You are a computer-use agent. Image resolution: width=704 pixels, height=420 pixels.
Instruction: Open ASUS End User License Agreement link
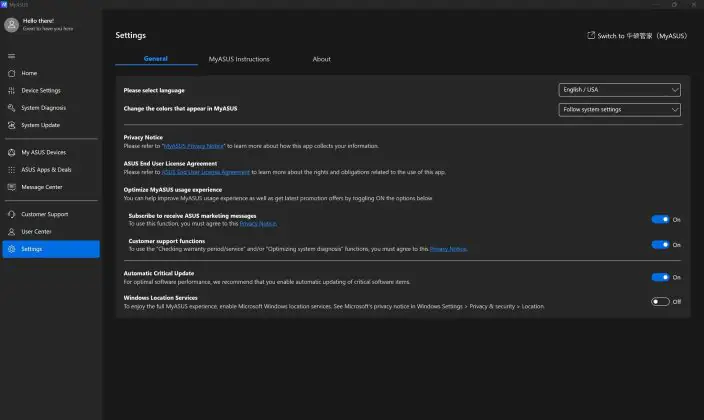[205, 172]
